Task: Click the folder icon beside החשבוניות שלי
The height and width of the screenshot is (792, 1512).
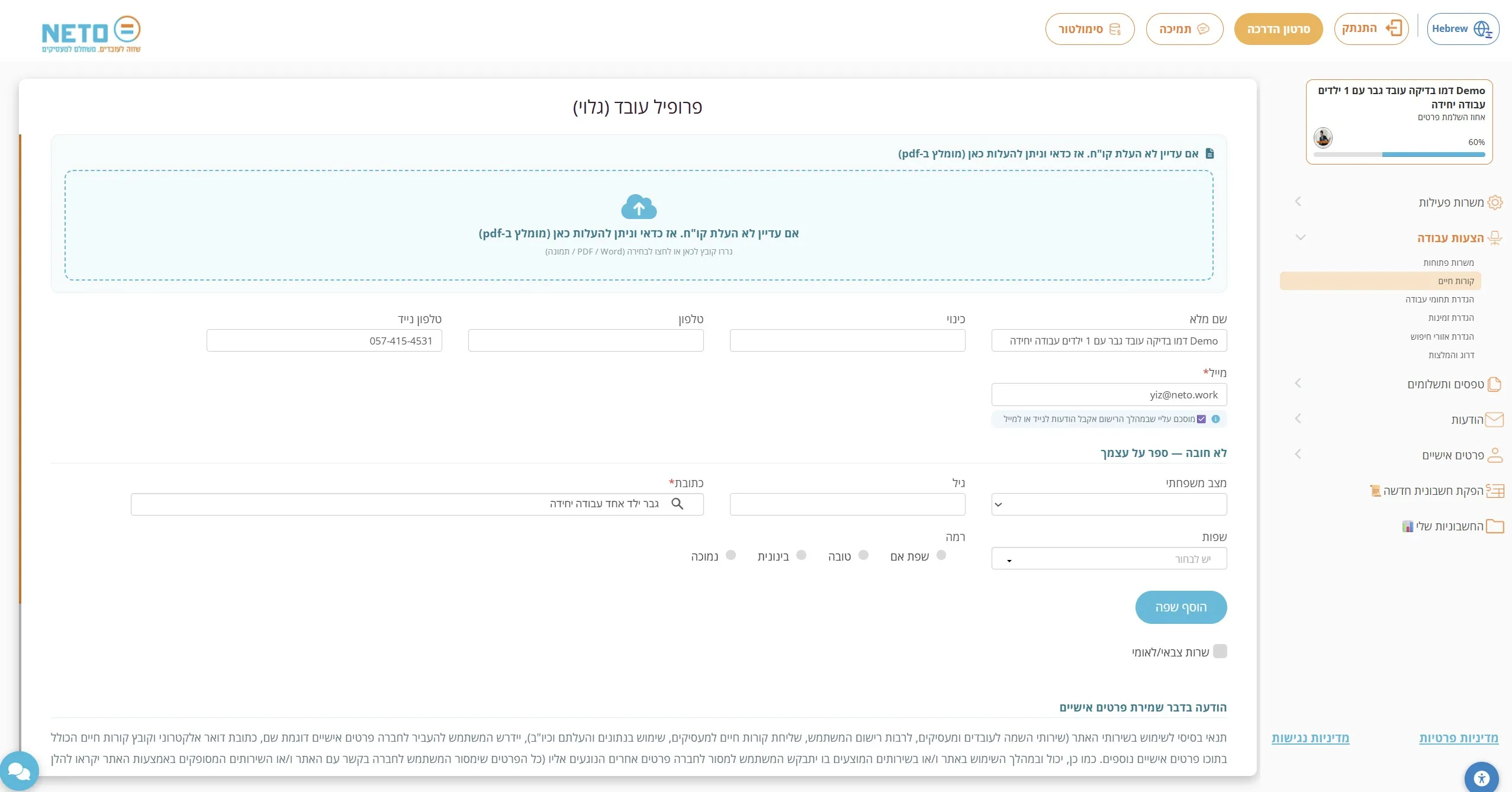Action: 1495,526
